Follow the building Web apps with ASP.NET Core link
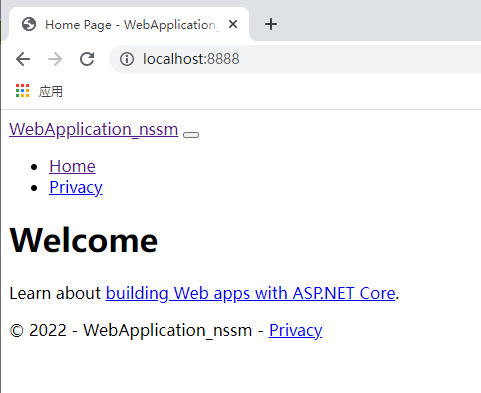 (x=251, y=294)
